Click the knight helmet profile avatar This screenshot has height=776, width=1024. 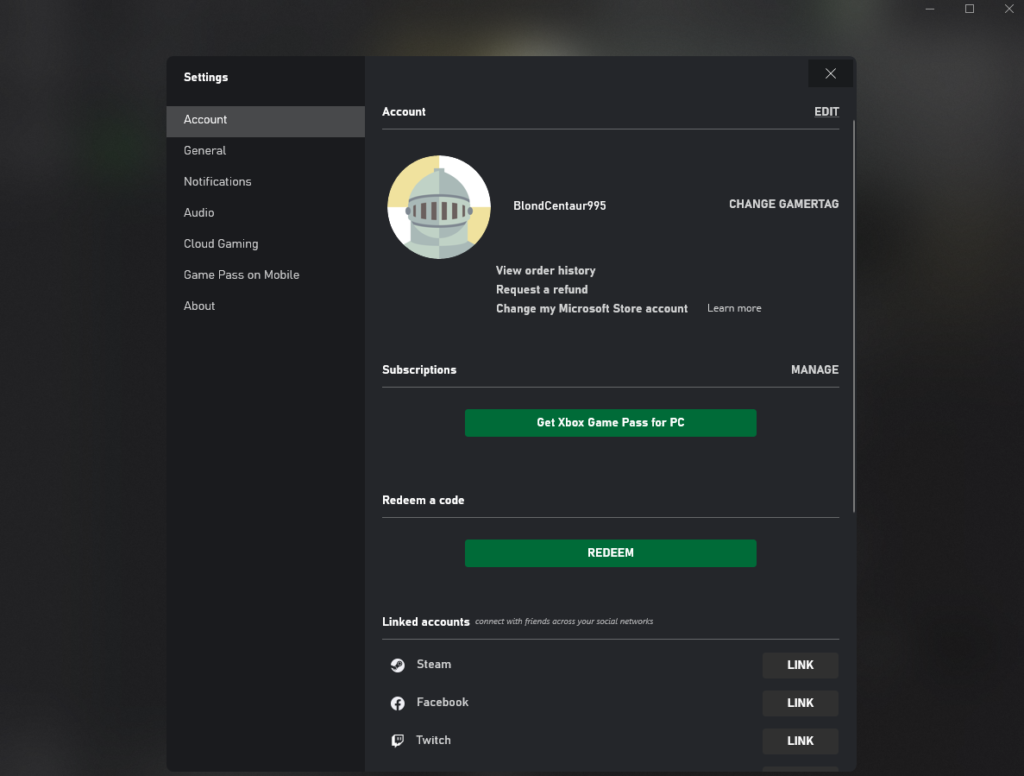click(439, 206)
